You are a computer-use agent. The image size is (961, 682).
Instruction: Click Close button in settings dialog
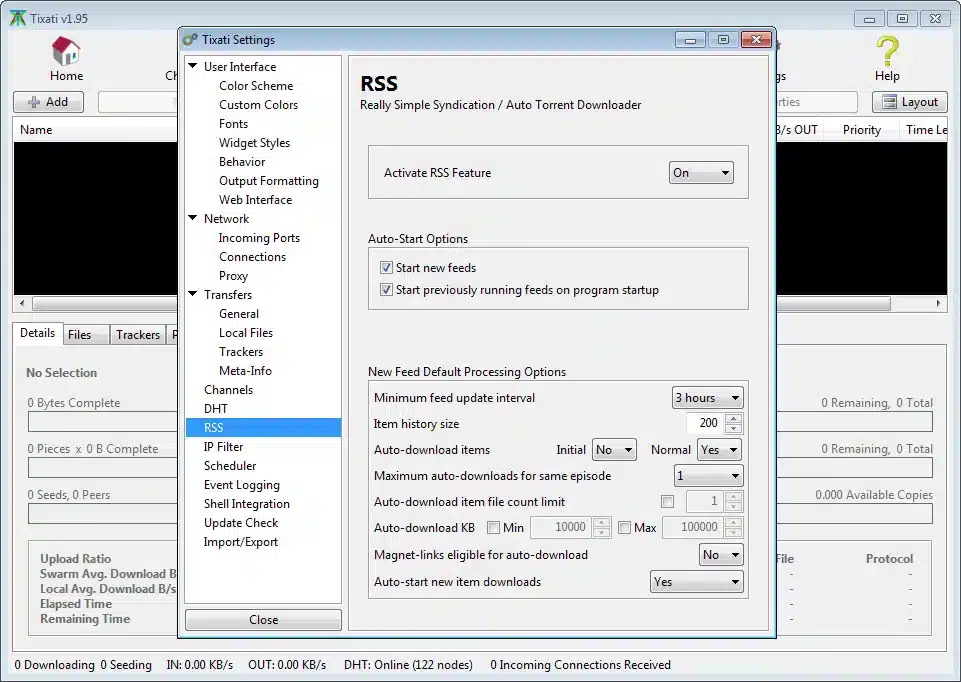tap(264, 619)
